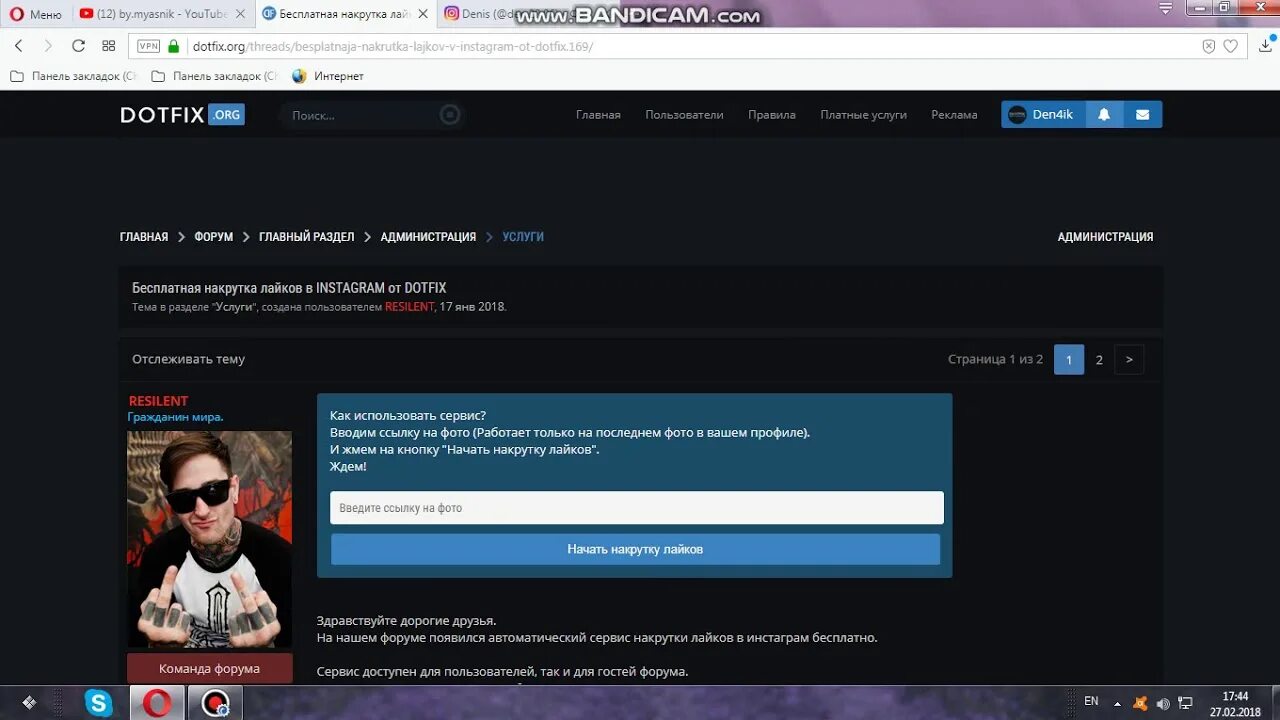
Task: Open messages envelope icon
Action: 1142,115
